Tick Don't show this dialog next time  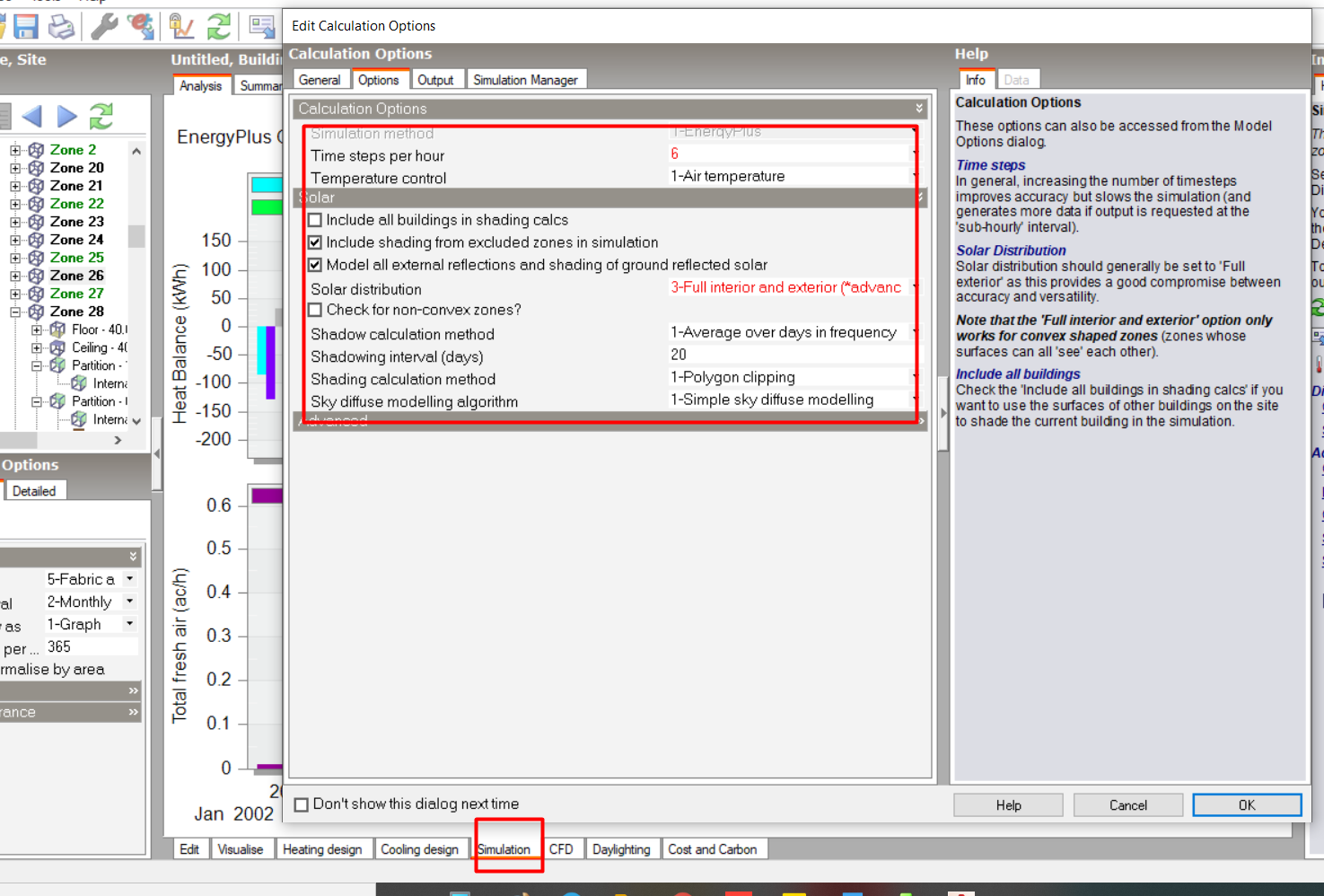302,804
